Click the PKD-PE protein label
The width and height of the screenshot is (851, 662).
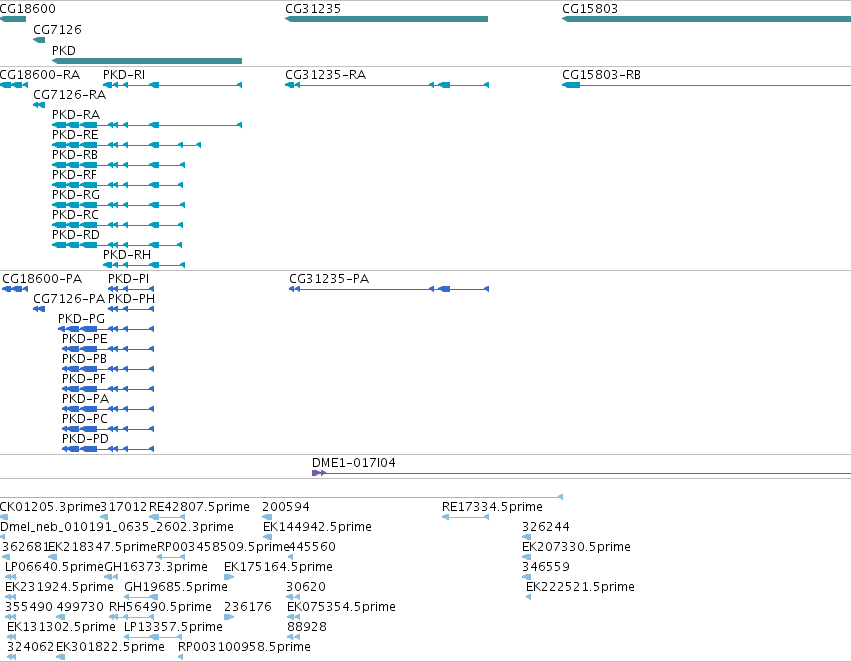(x=85, y=339)
